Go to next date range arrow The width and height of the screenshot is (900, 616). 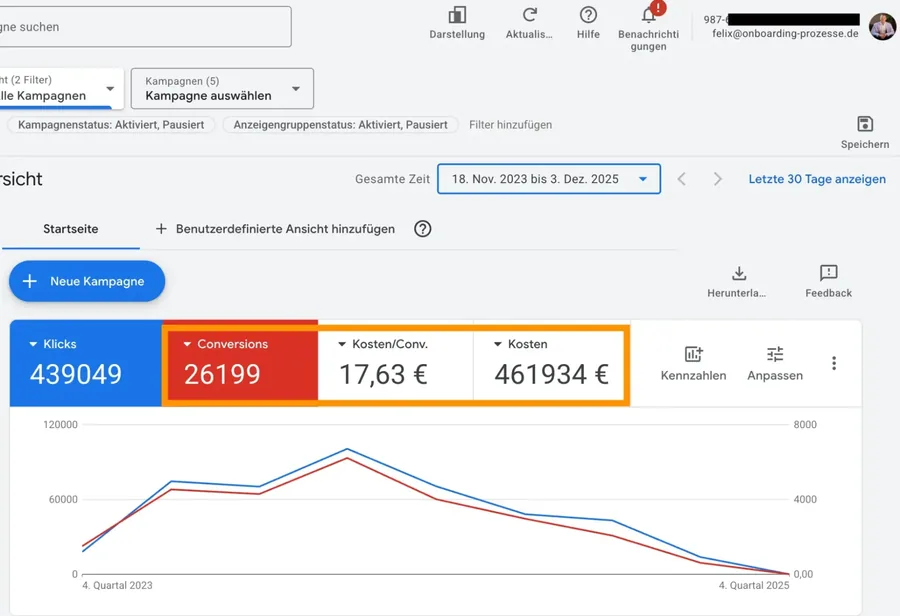[717, 179]
